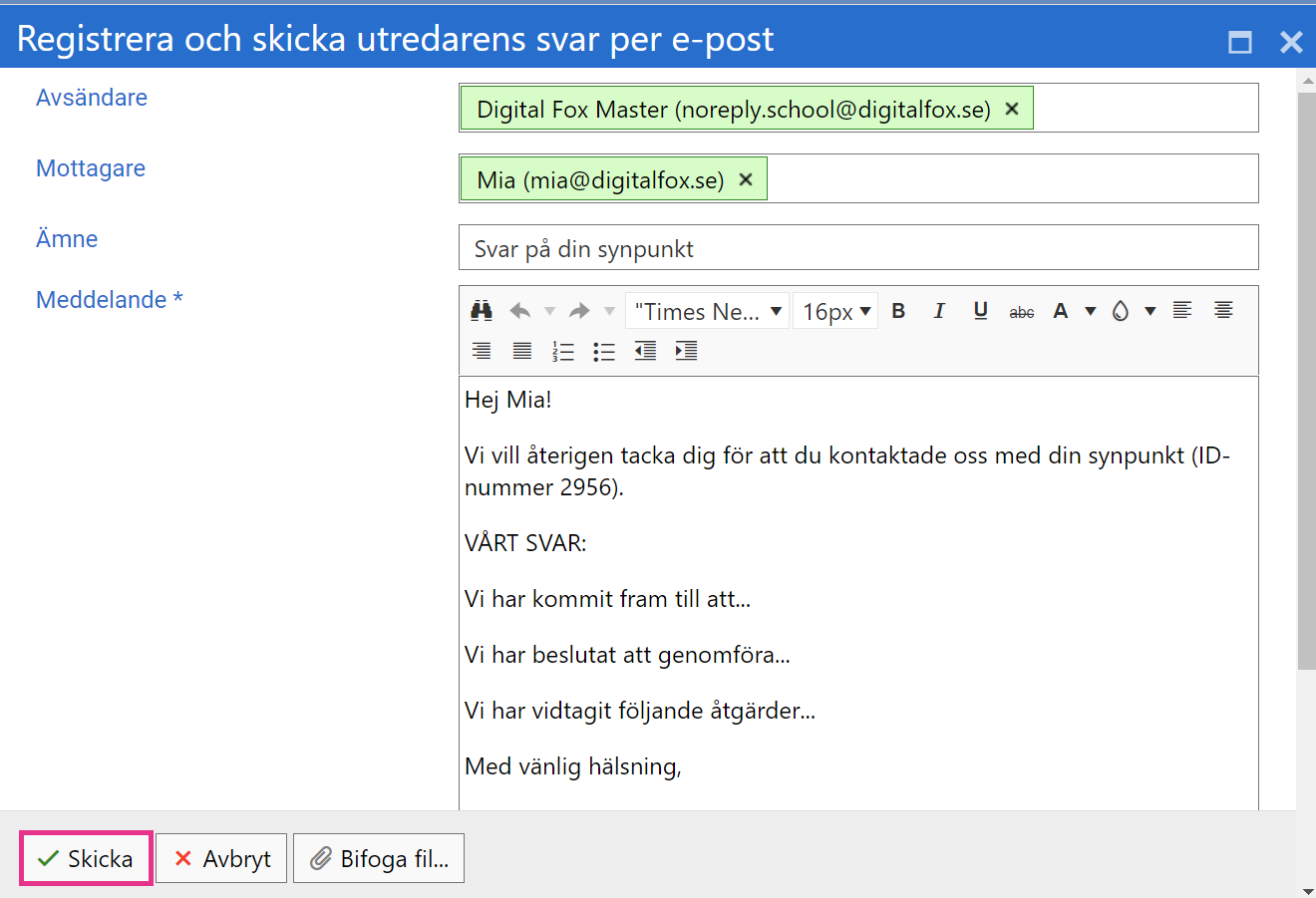Toggle underline formatting
The height and width of the screenshot is (898, 1316).
[980, 311]
